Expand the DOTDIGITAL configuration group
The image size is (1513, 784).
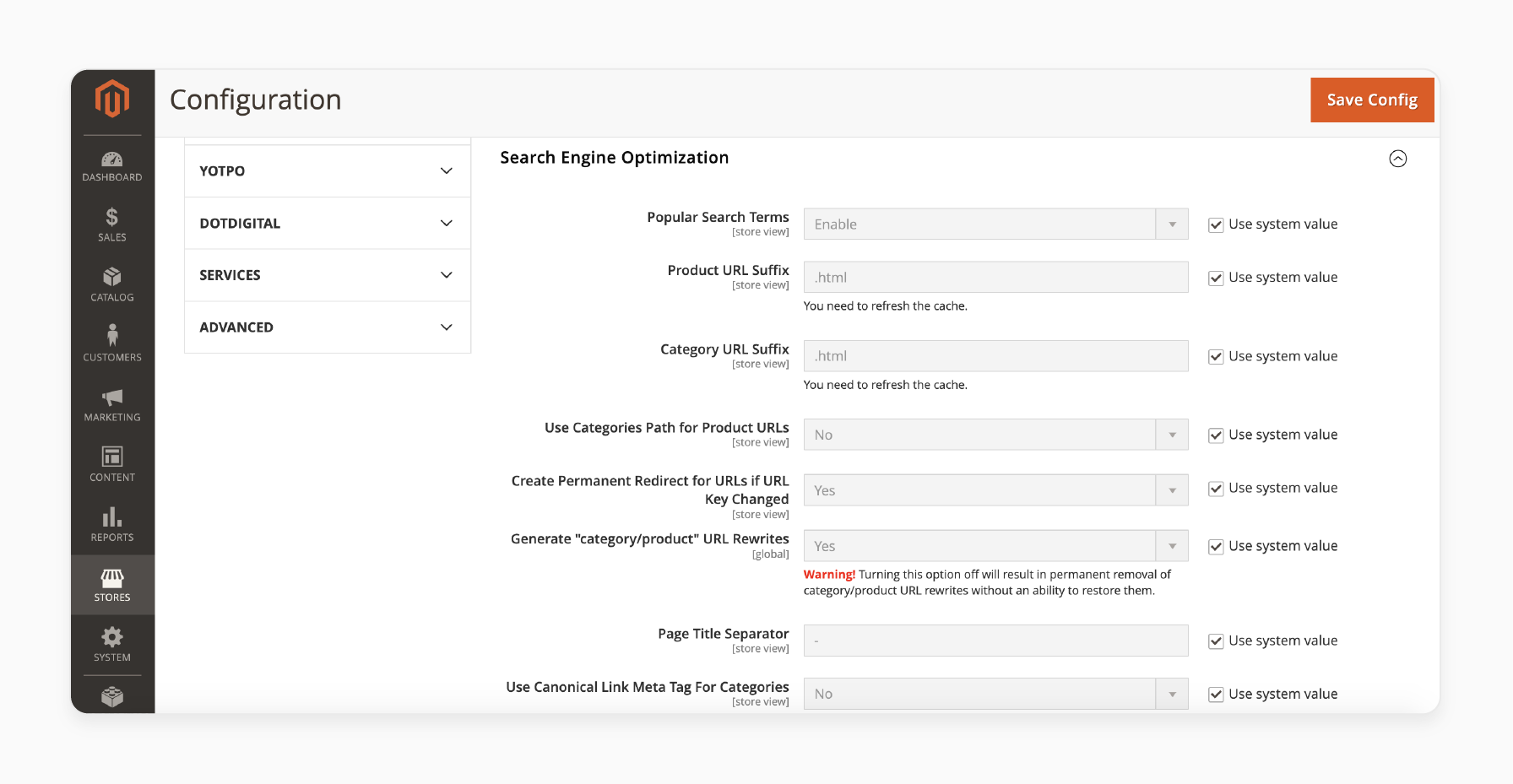[x=328, y=224]
